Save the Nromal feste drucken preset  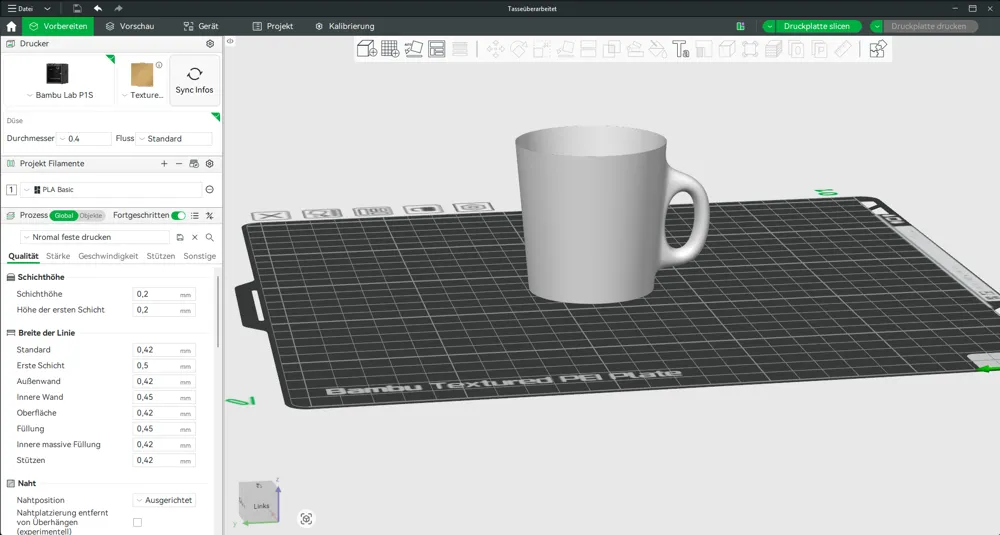[x=180, y=237]
